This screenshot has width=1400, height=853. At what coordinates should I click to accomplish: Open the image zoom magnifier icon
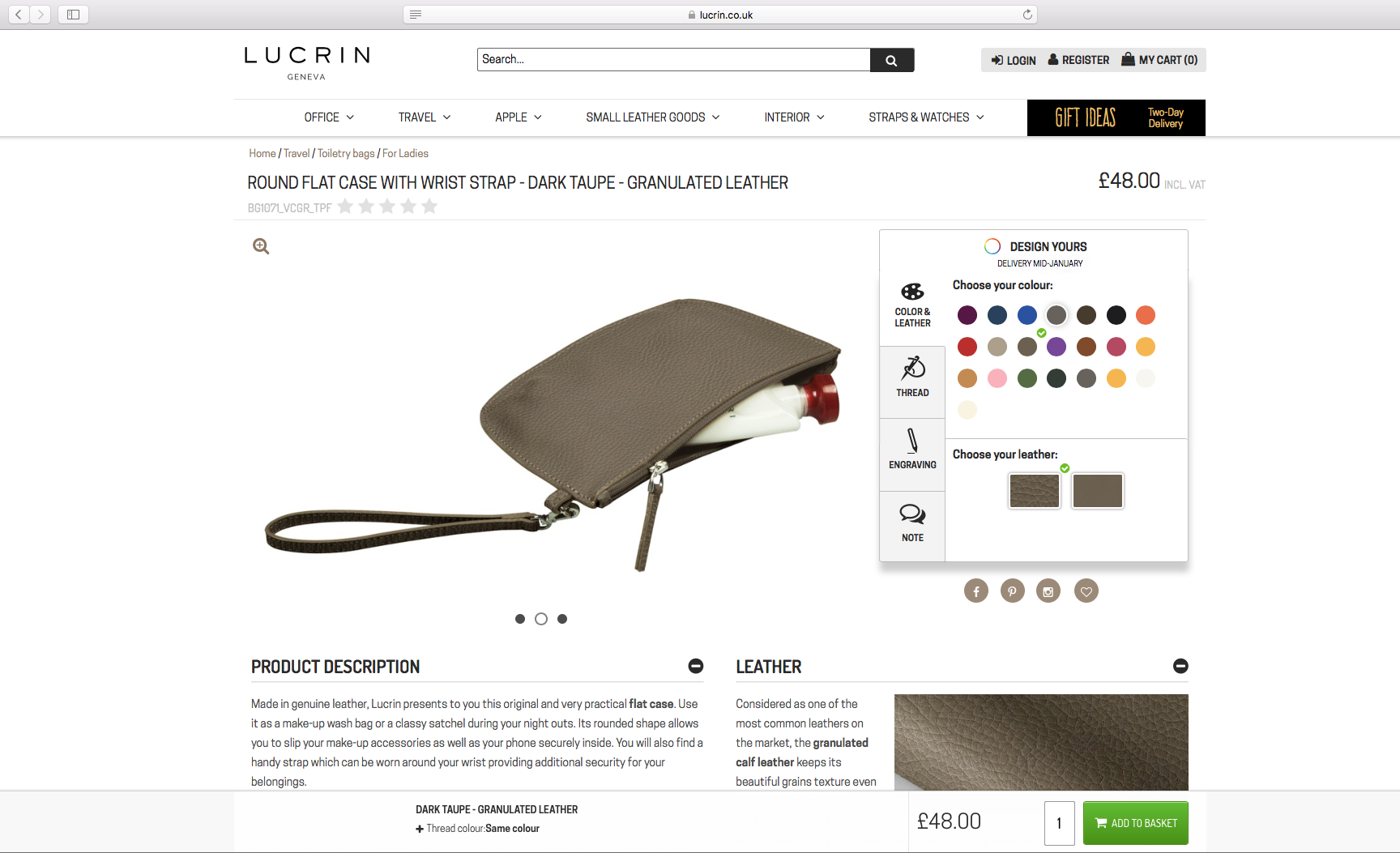click(261, 246)
